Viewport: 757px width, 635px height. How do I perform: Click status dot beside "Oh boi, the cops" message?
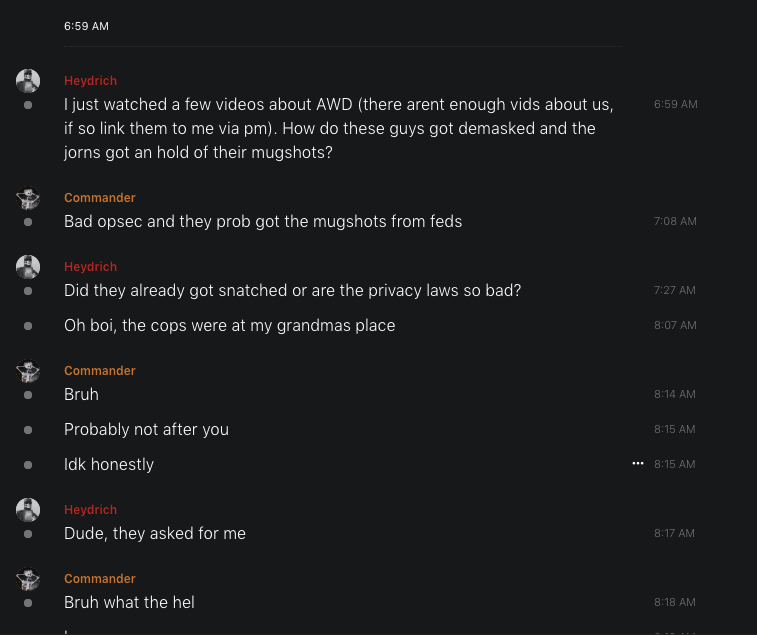[x=28, y=326]
